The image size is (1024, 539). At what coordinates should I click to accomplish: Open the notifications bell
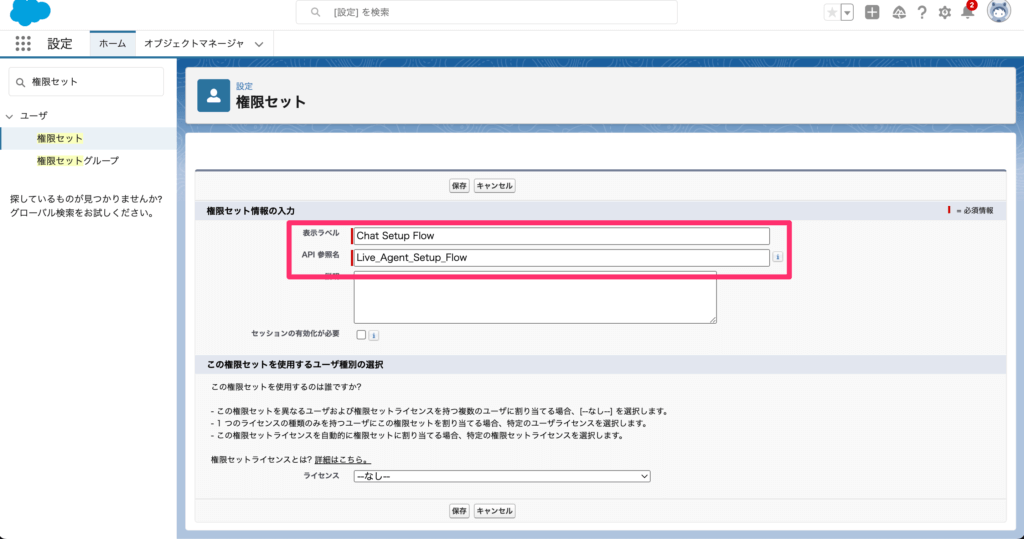tap(967, 12)
